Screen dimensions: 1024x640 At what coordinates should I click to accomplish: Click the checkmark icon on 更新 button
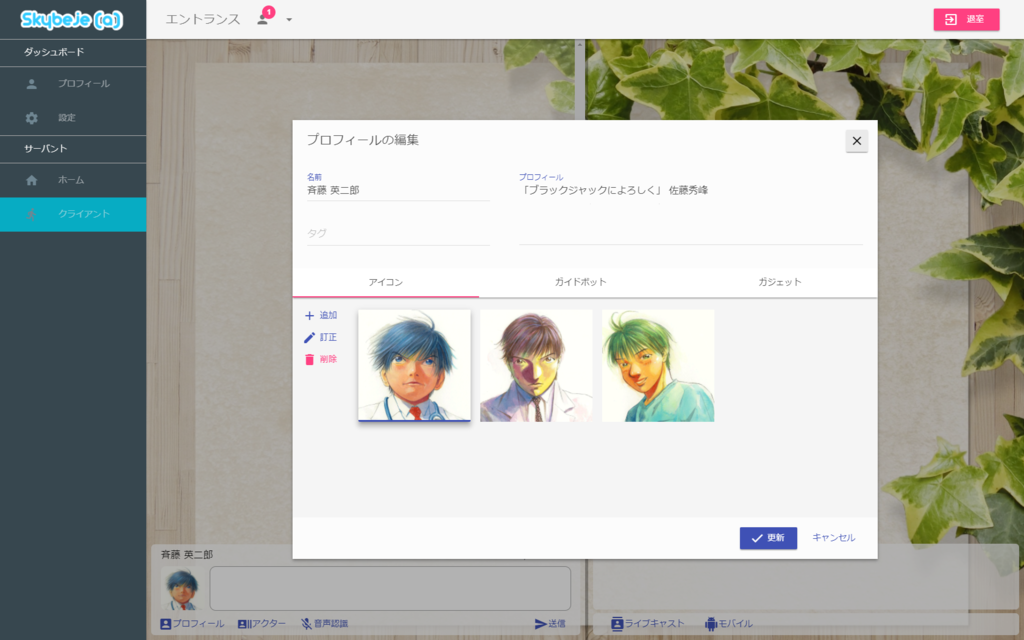click(x=757, y=538)
